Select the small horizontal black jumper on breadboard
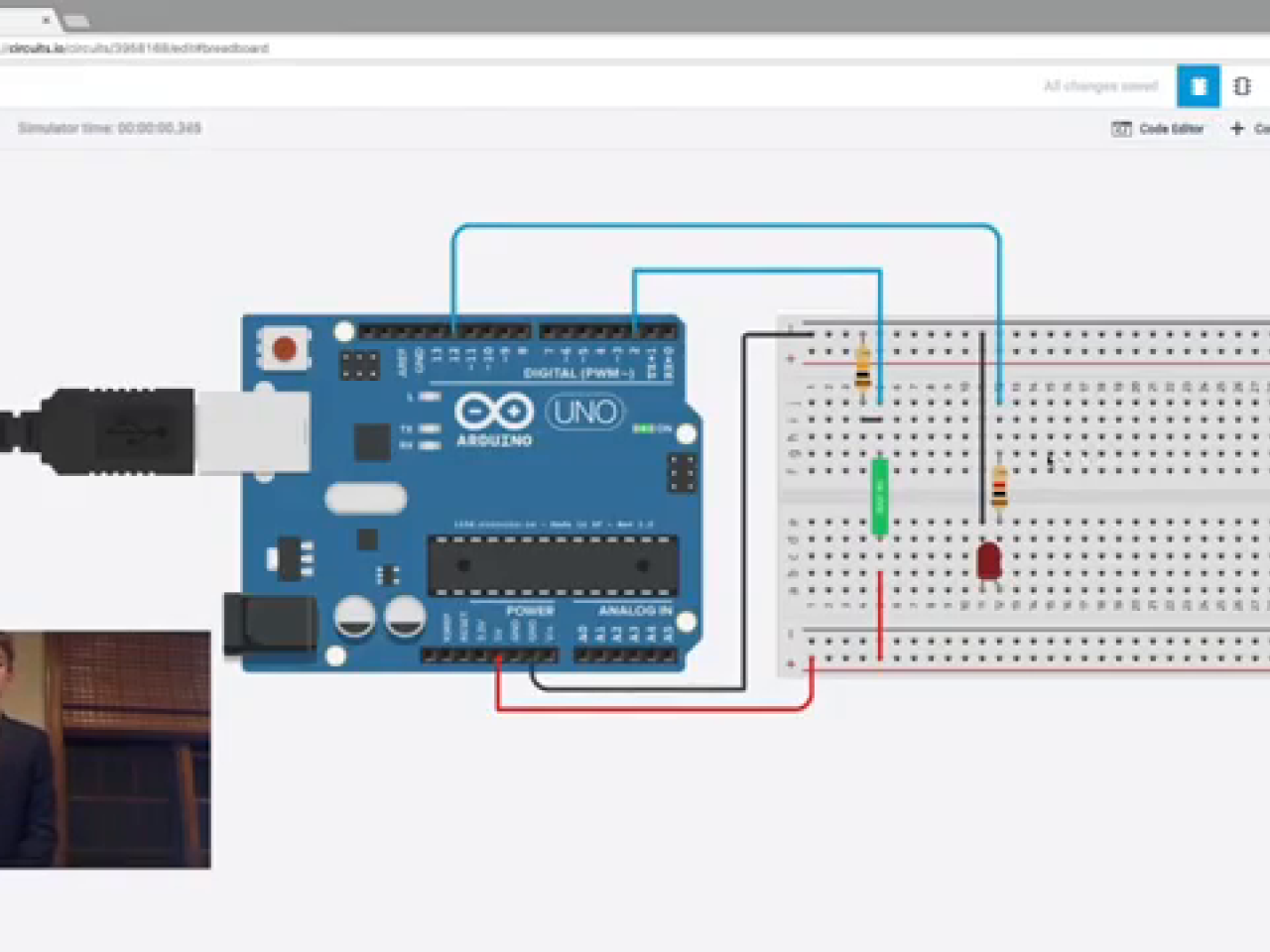 870,419
